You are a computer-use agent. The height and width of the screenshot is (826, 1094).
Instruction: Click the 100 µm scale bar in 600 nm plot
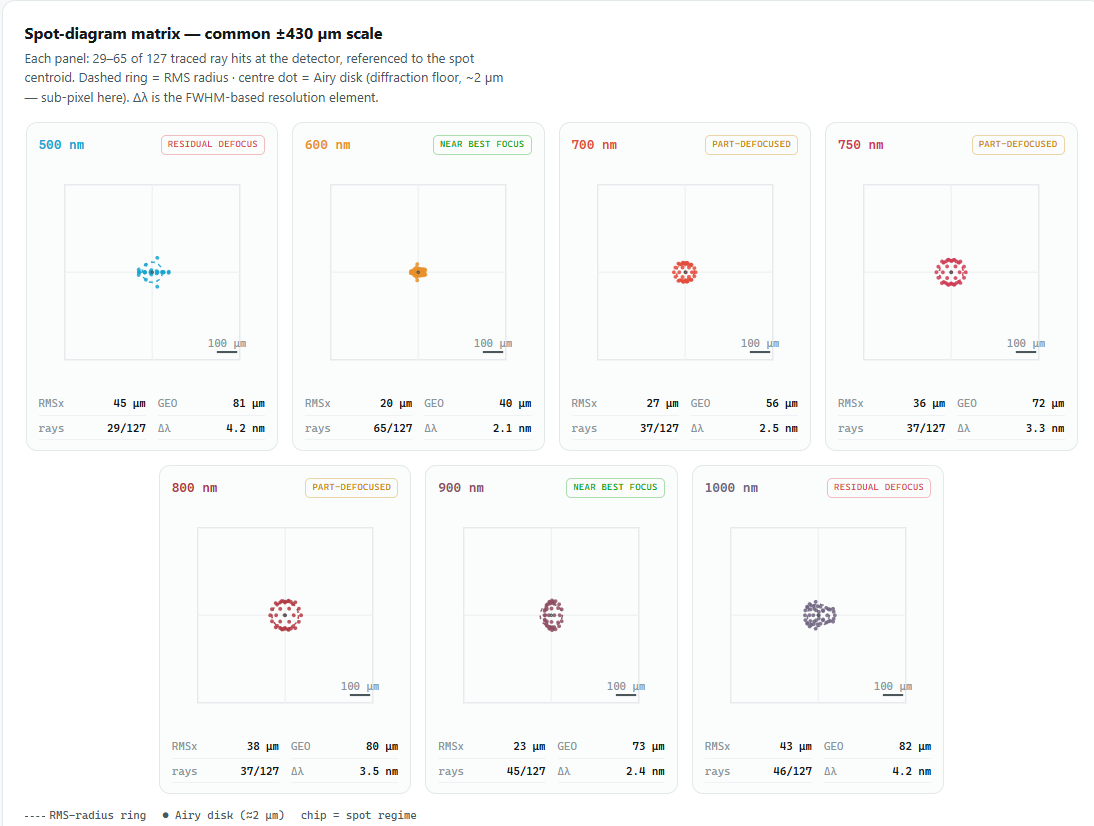pos(493,352)
